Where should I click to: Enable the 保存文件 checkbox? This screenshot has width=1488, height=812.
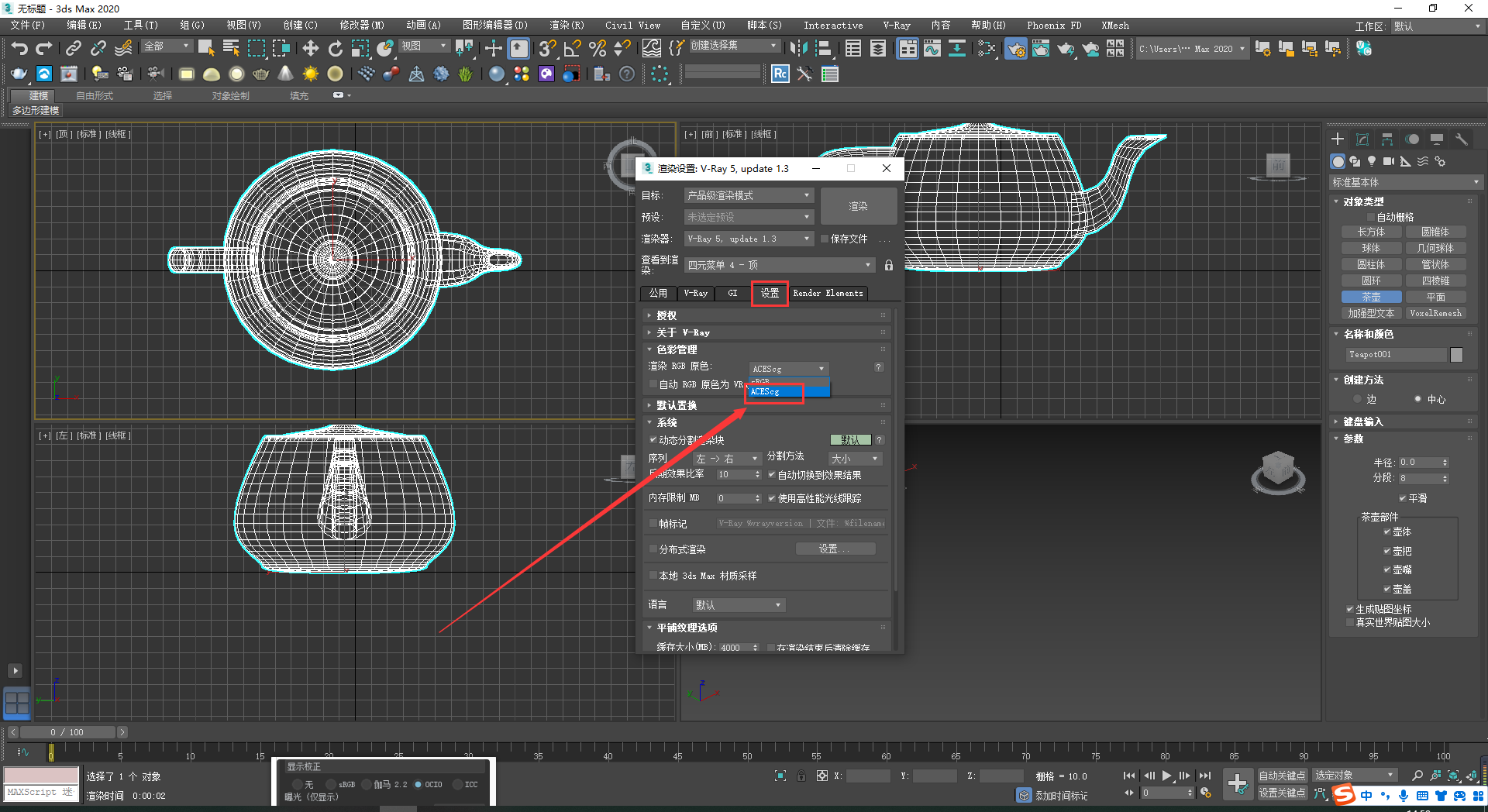point(825,239)
